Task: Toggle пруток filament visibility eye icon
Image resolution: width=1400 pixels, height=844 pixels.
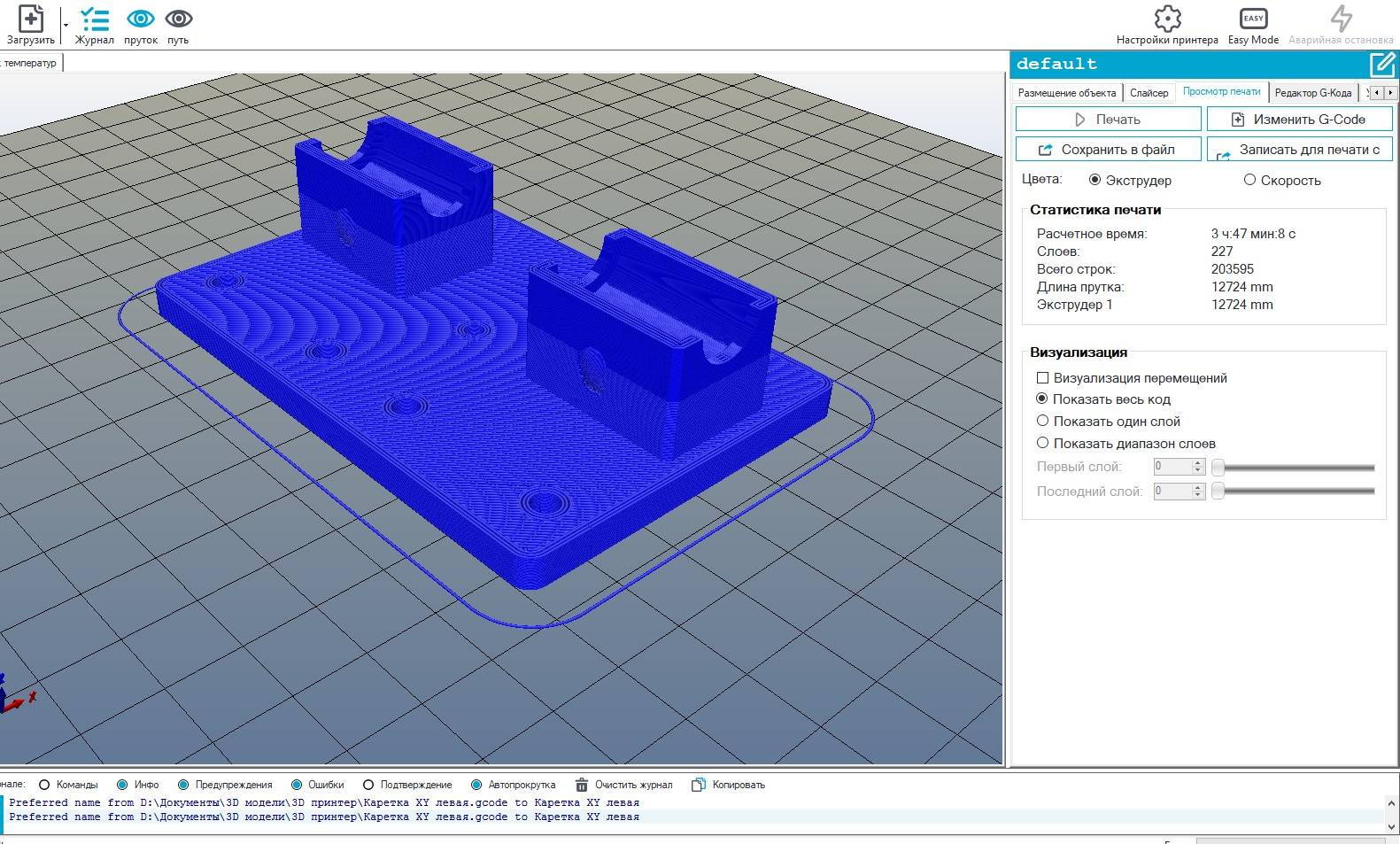Action: click(141, 19)
